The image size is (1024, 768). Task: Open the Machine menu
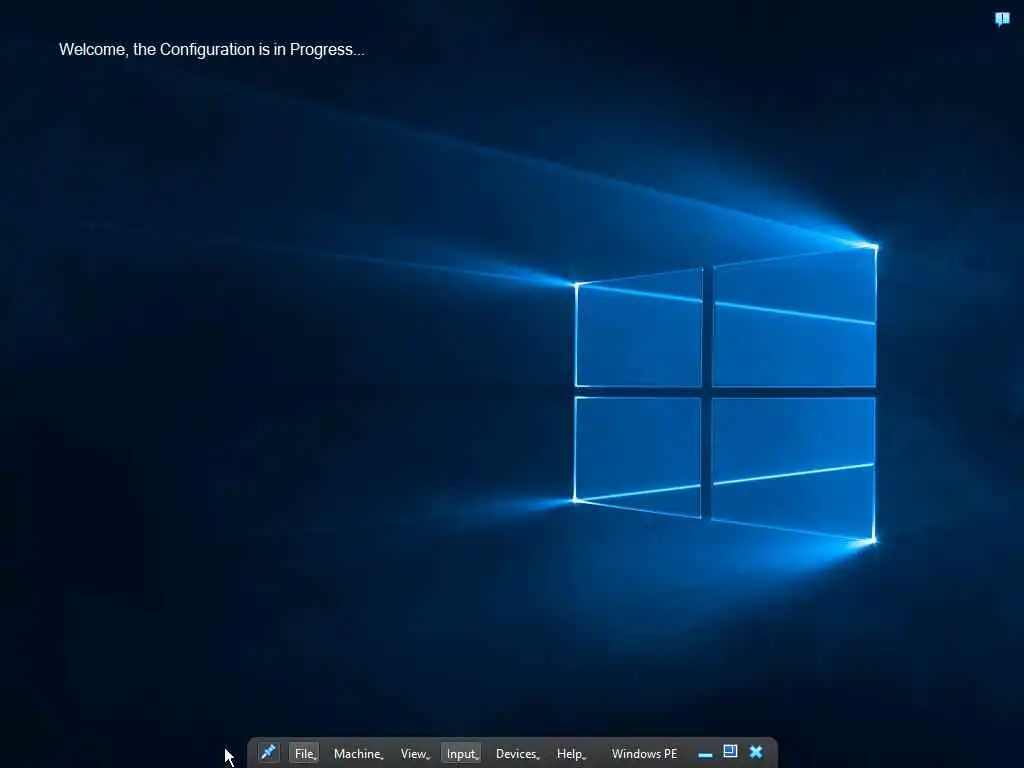(x=358, y=753)
